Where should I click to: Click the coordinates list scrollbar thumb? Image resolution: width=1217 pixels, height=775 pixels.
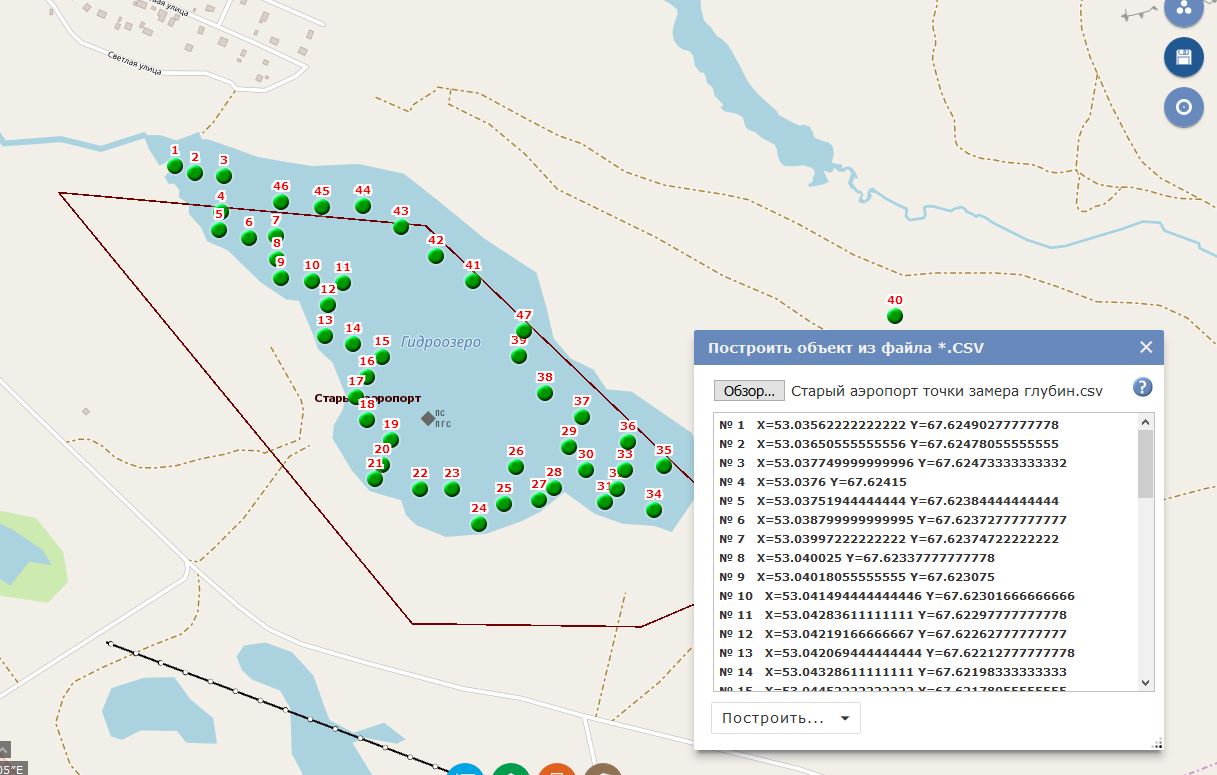coord(1146,465)
